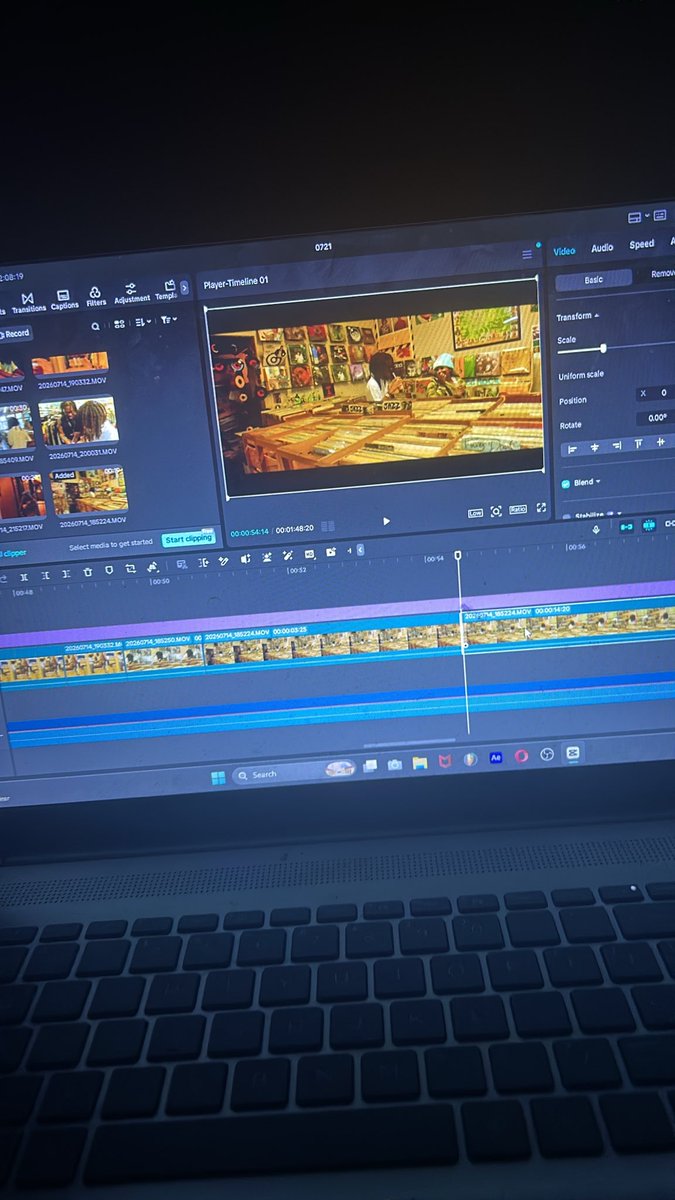Viewport: 675px width, 1200px height.
Task: Align clip to the left edge
Action: (573, 449)
